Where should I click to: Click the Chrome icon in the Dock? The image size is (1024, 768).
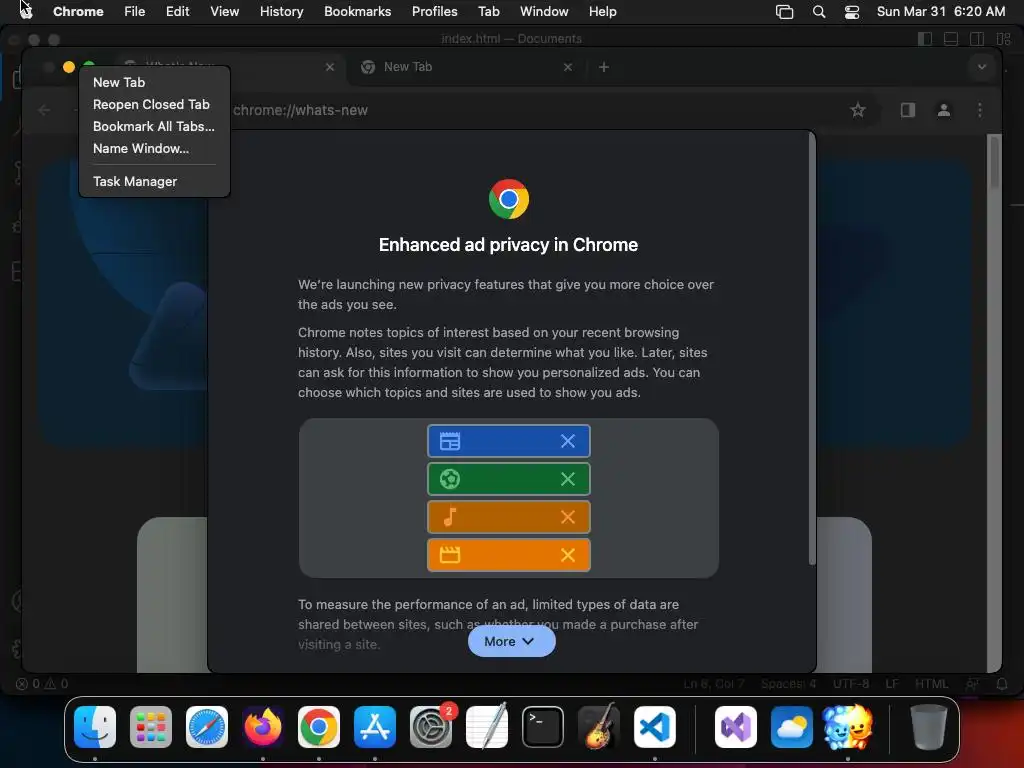pyautogui.click(x=319, y=727)
